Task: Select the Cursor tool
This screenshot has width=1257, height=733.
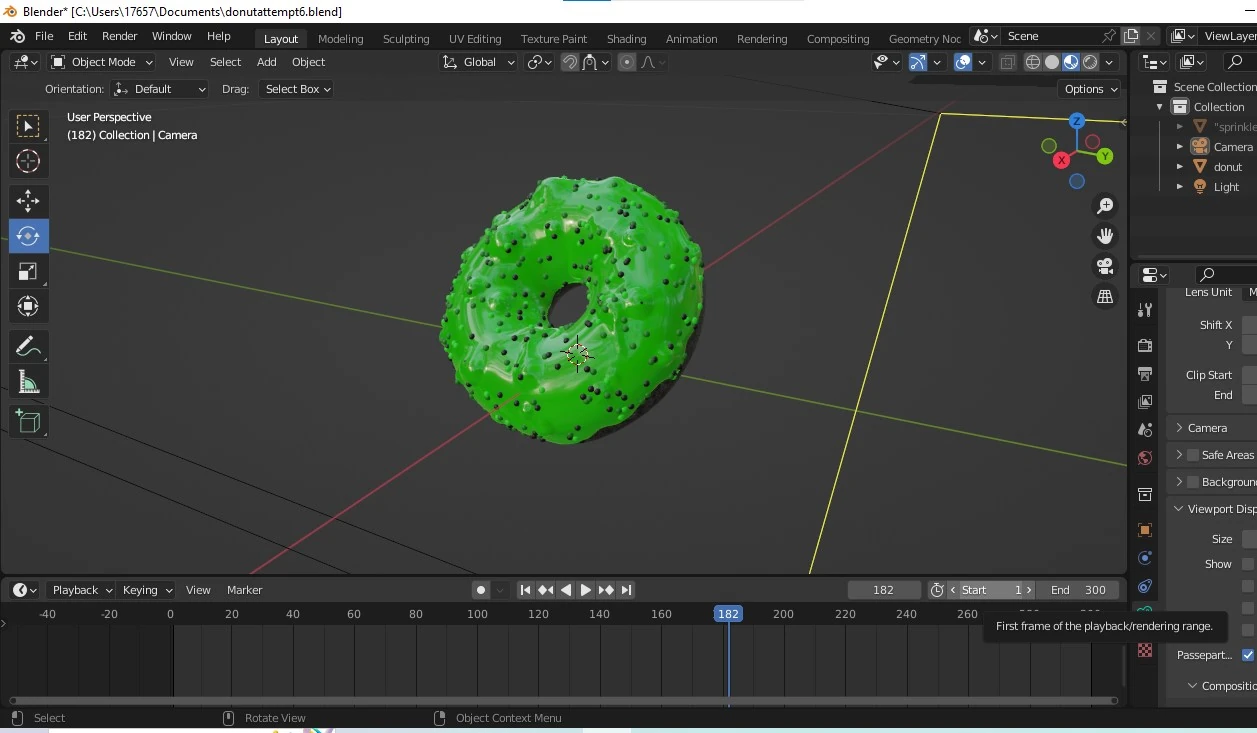Action: coord(28,161)
